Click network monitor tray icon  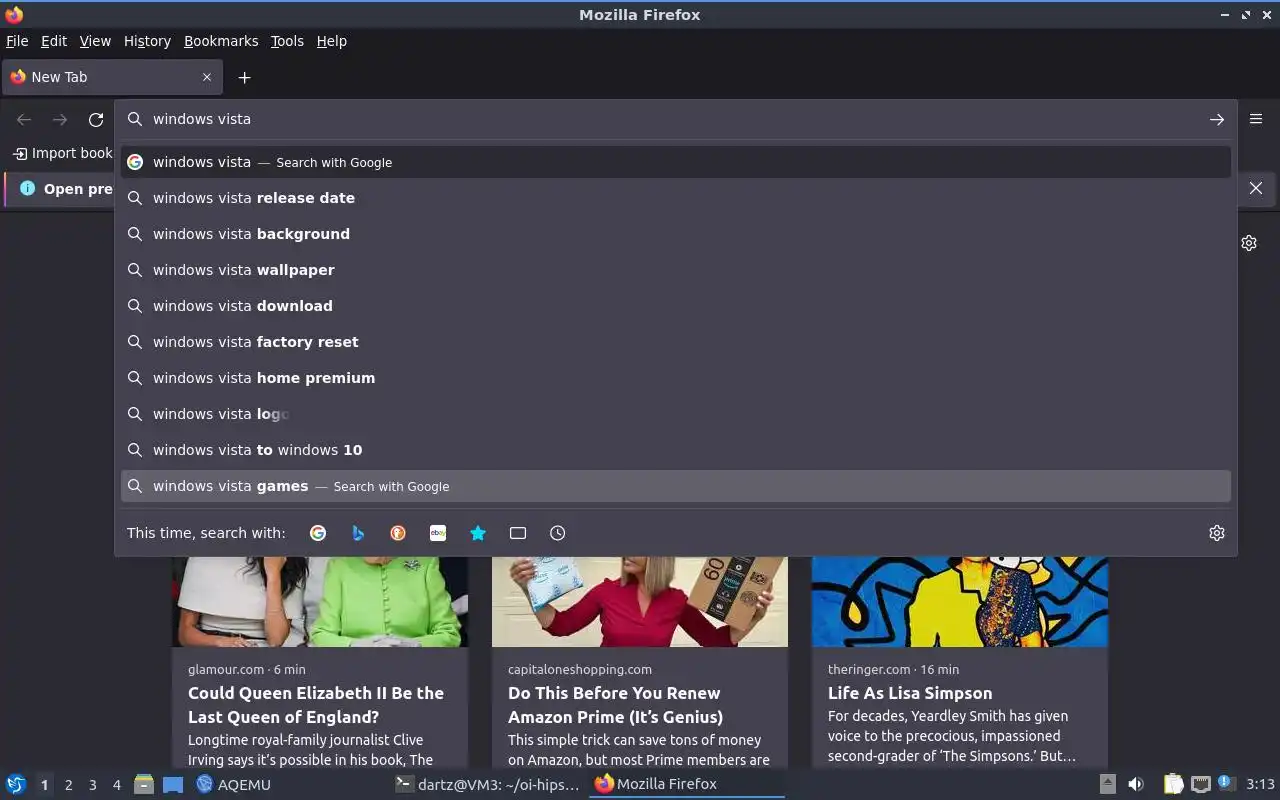point(1201,784)
